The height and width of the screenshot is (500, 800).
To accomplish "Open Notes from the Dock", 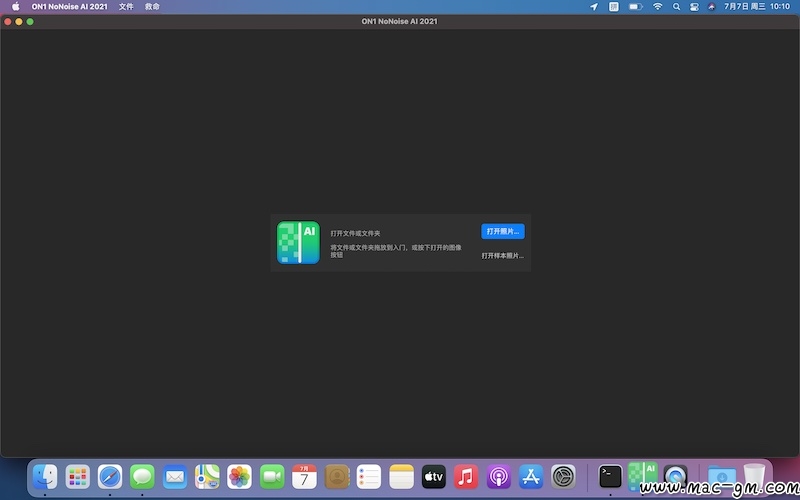I will [x=402, y=477].
